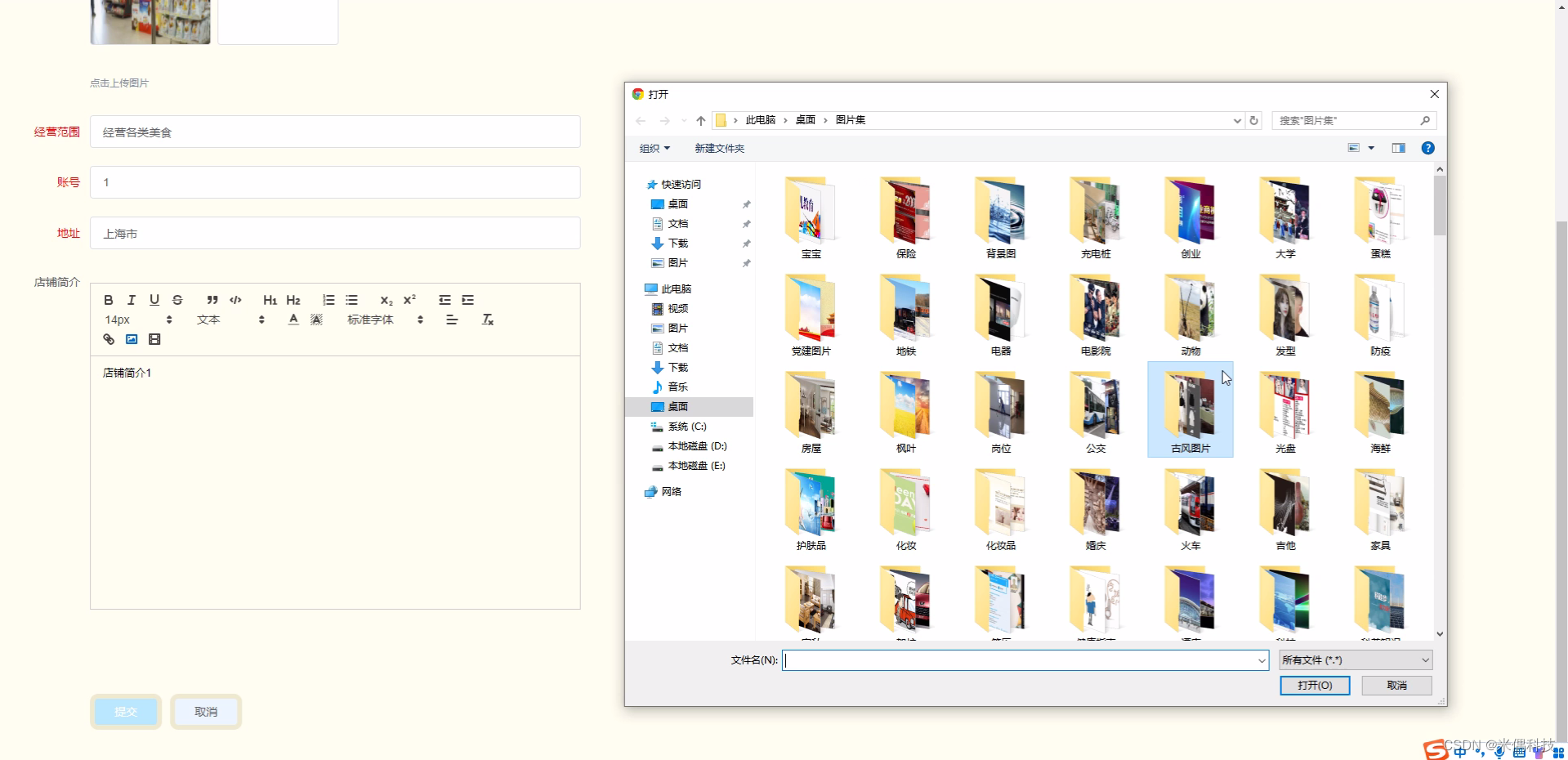Image resolution: width=1568 pixels, height=760 pixels.
Task: Apply strikethrough formatting
Action: tap(177, 300)
